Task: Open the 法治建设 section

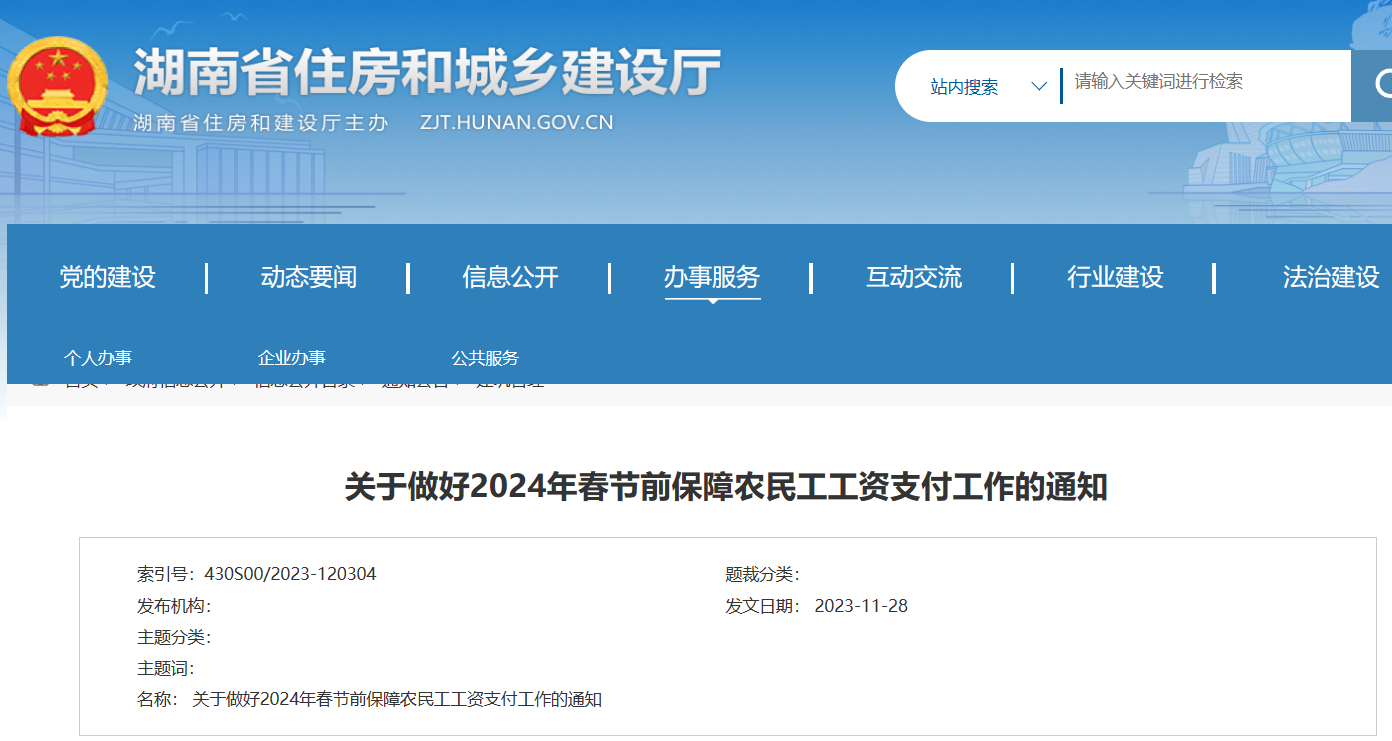Action: point(1330,278)
